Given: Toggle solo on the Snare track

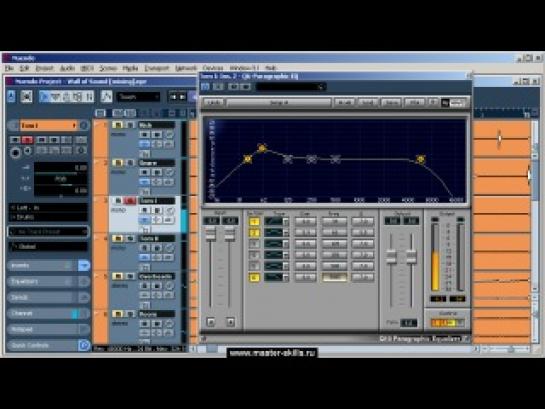Looking at the screenshot, I should [x=130, y=163].
